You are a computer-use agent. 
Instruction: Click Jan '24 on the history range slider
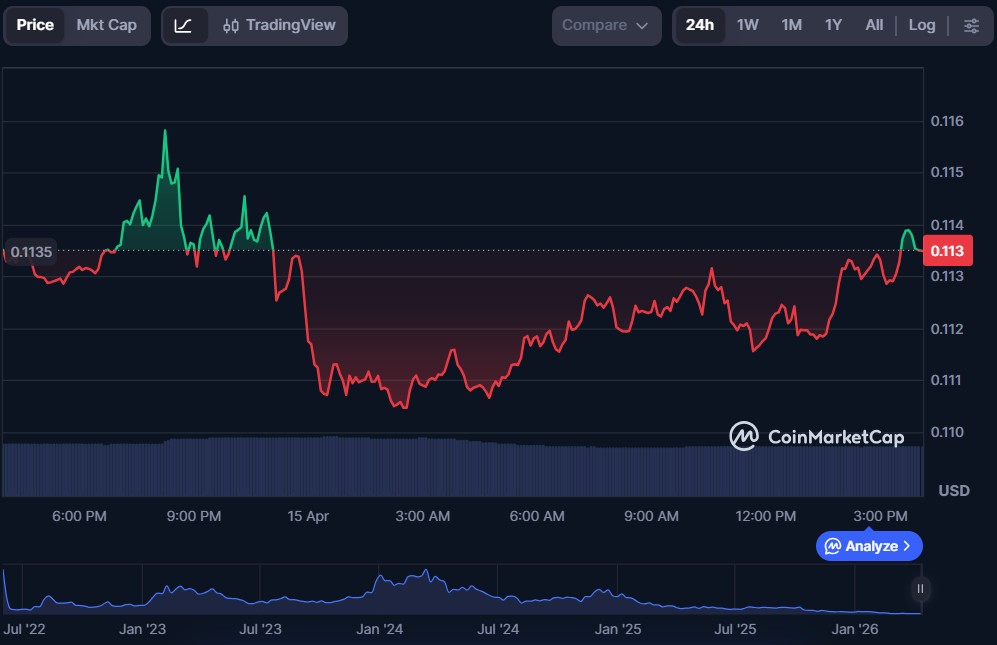pyautogui.click(x=379, y=629)
